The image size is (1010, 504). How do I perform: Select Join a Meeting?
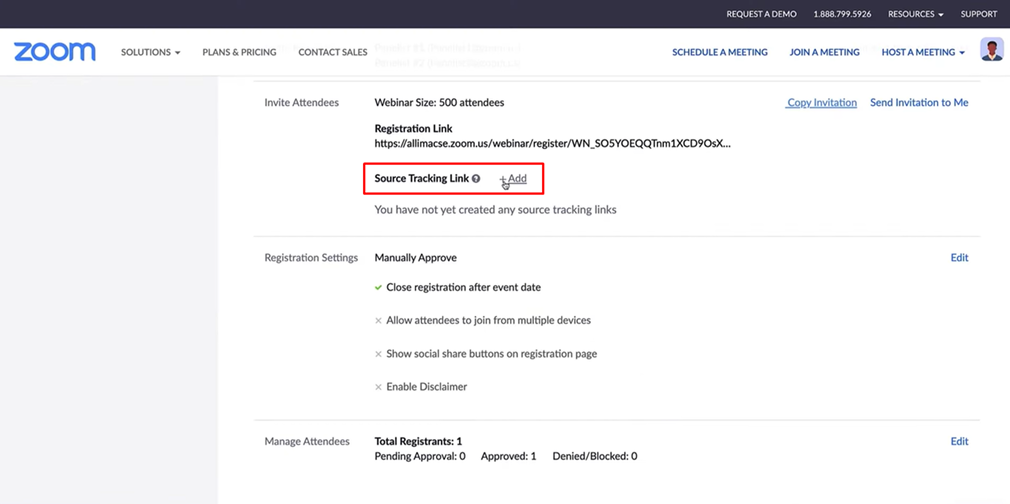[824, 52]
